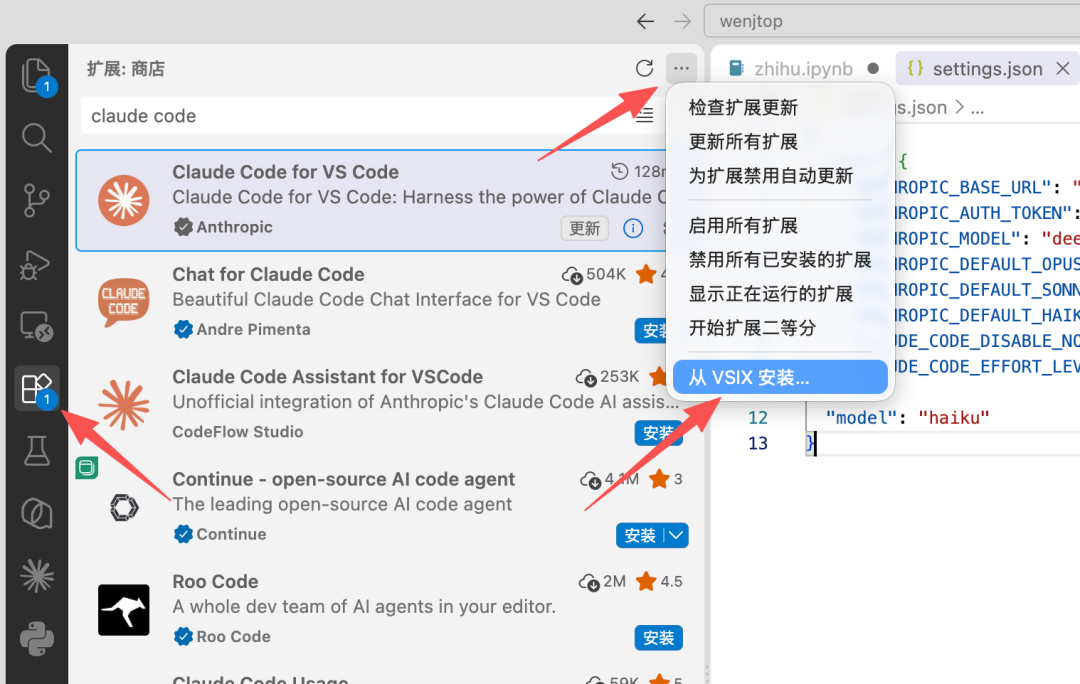This screenshot has width=1080, height=684.
Task: Click the Chat for Claude Code logo
Action: click(123, 302)
